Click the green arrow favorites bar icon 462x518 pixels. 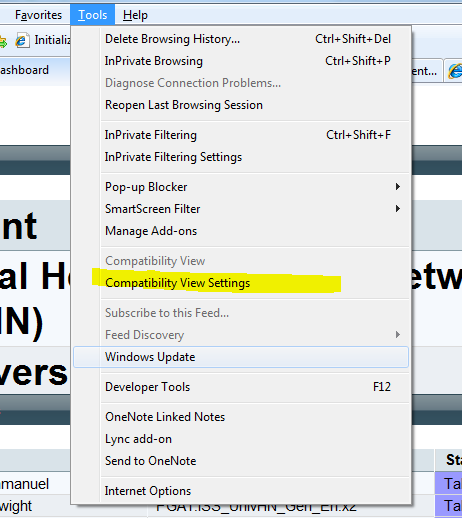(x=3, y=42)
